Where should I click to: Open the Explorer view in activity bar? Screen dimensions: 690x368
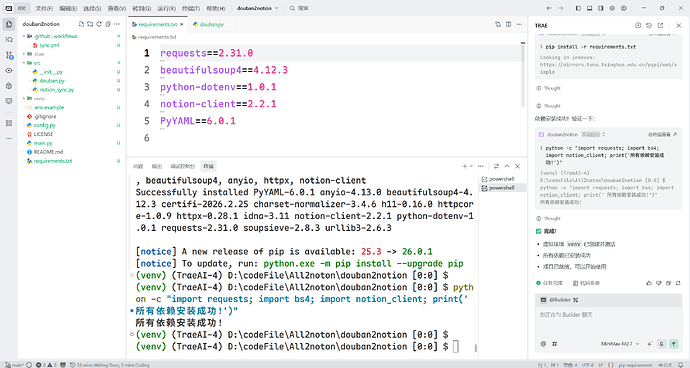(x=9, y=24)
